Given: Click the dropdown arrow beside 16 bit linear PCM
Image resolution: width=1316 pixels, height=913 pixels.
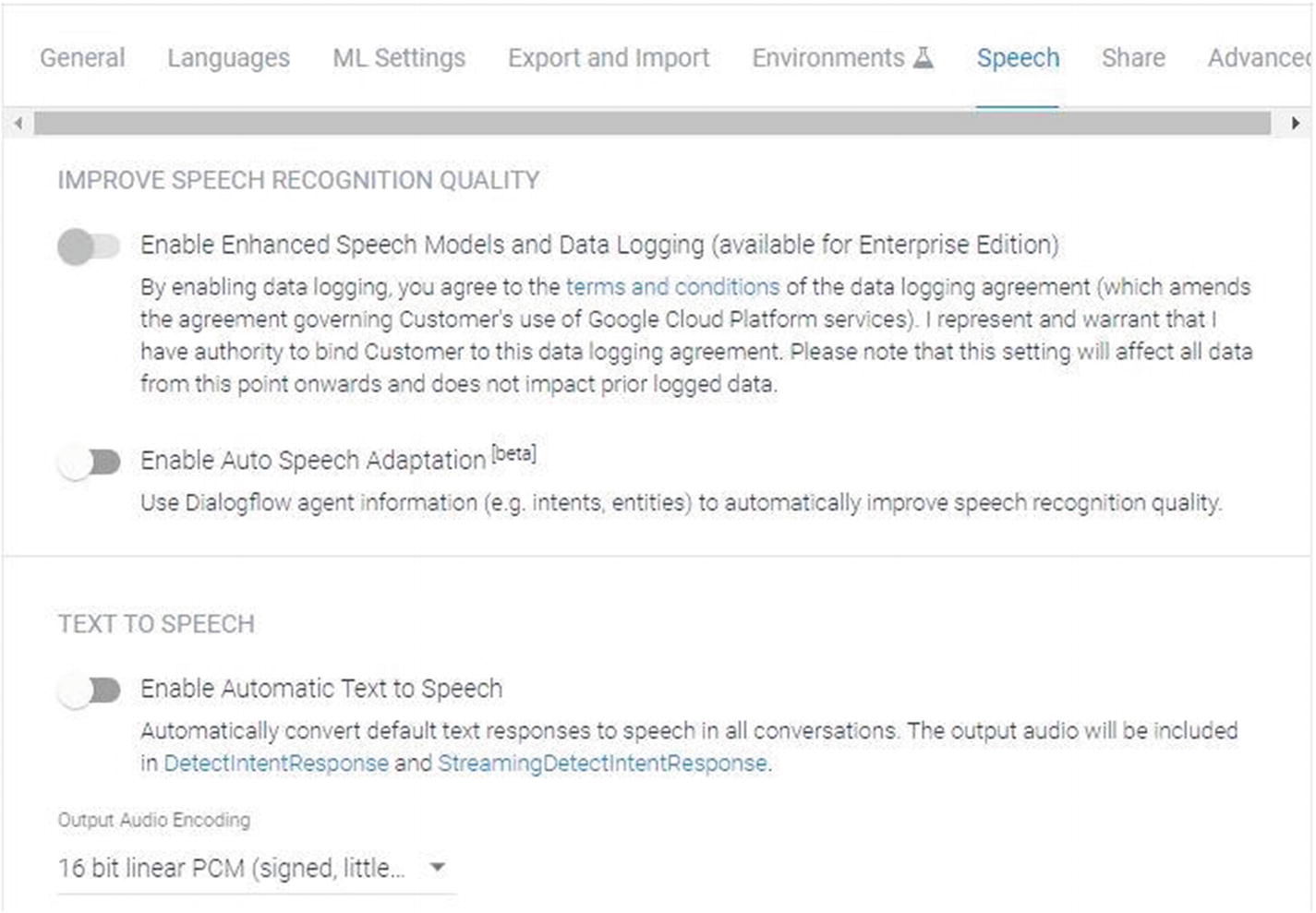Looking at the screenshot, I should (438, 868).
